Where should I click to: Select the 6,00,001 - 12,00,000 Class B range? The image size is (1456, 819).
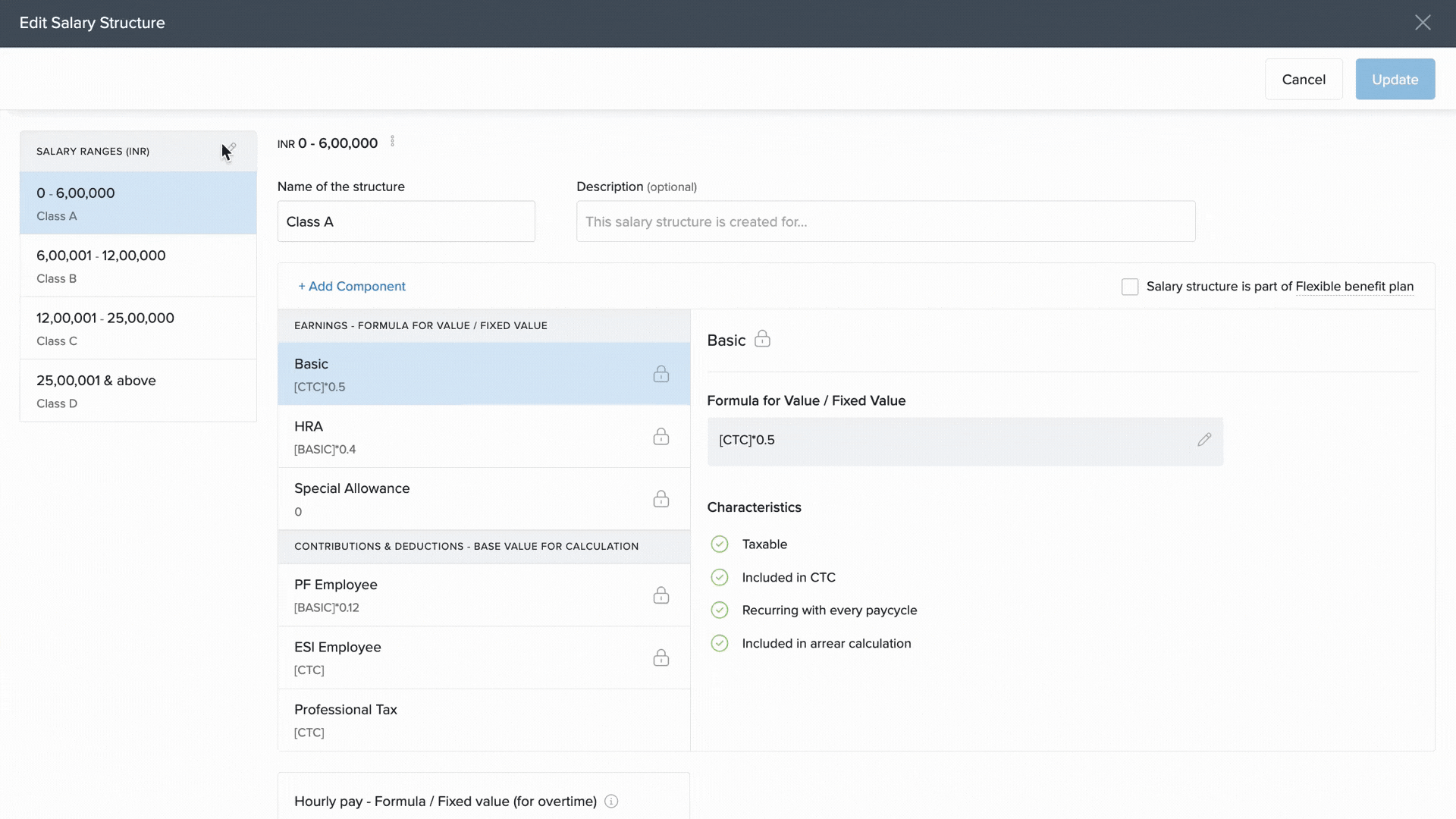pos(138,265)
